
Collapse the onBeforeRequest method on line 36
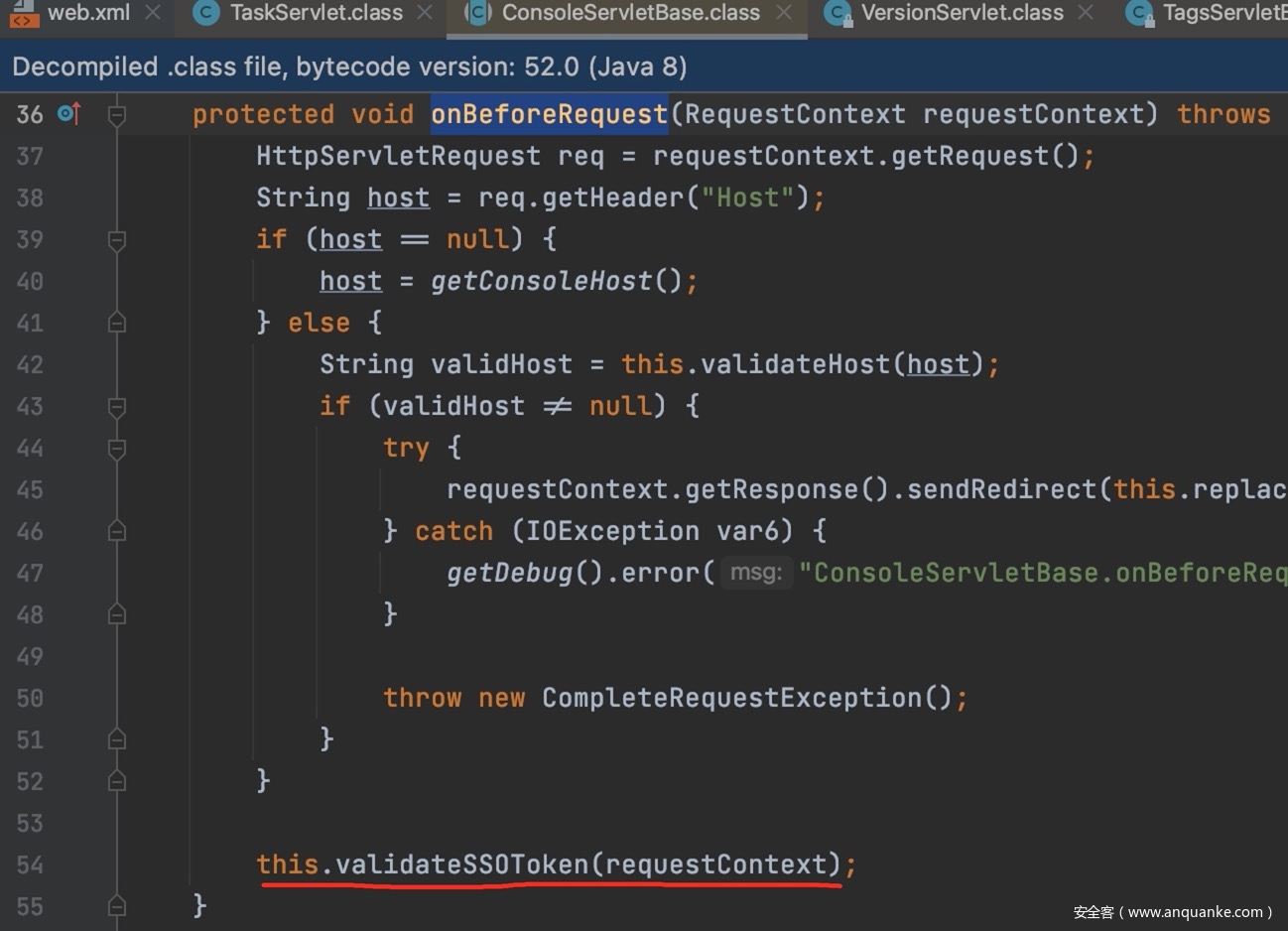pos(116,115)
